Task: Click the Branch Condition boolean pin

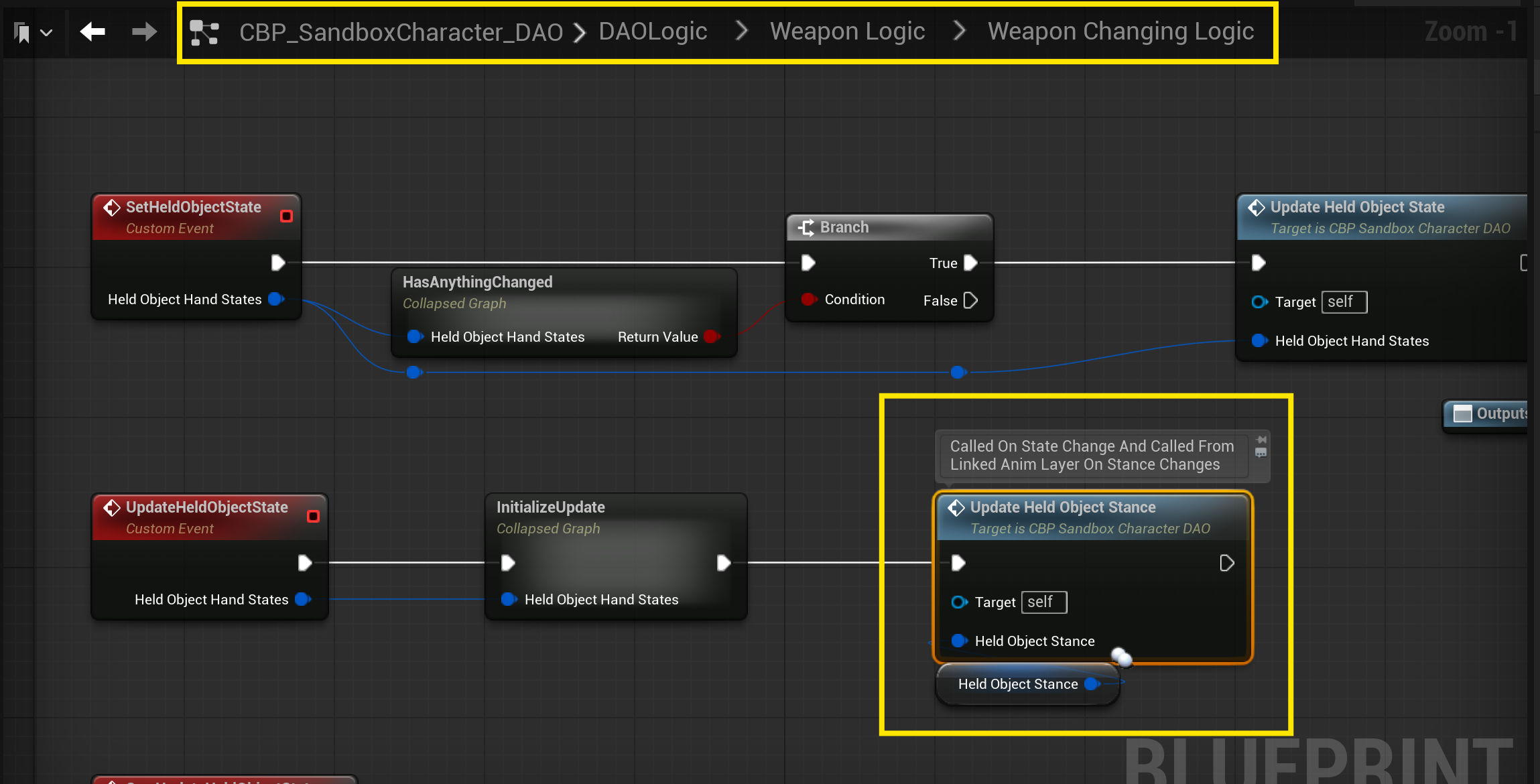Action: (809, 300)
